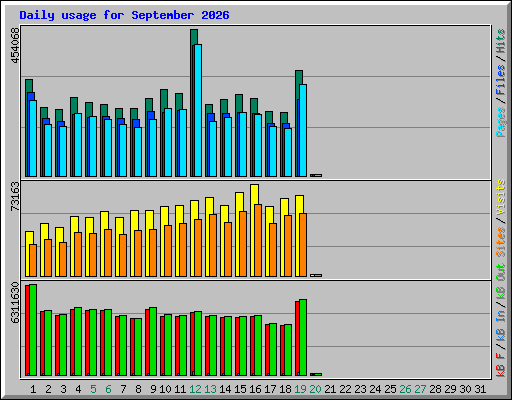Click day label '18' on the x-axis

(285, 389)
